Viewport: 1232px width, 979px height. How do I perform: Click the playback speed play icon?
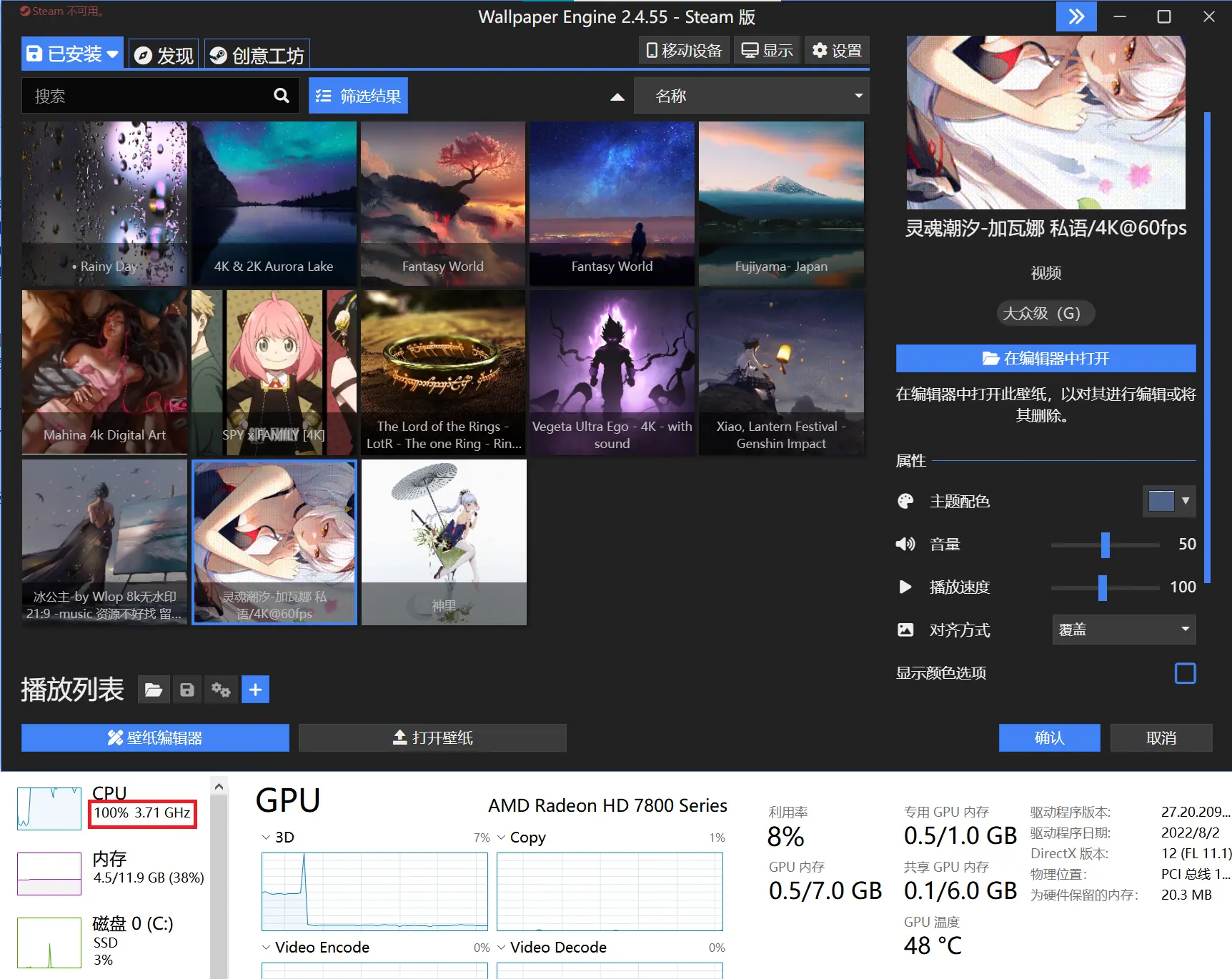click(905, 587)
